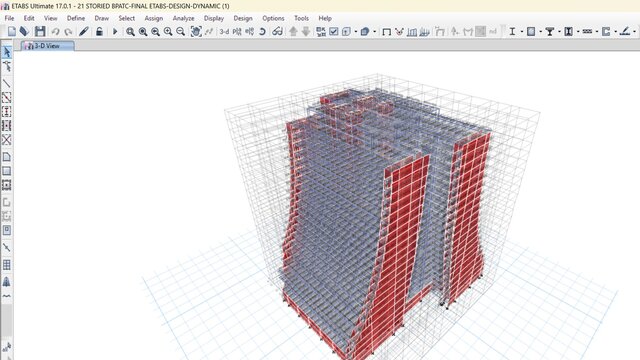Screen dimensions: 640x360
Task: Open the extruded view icon dropdown arrow
Action: click(375, 31)
